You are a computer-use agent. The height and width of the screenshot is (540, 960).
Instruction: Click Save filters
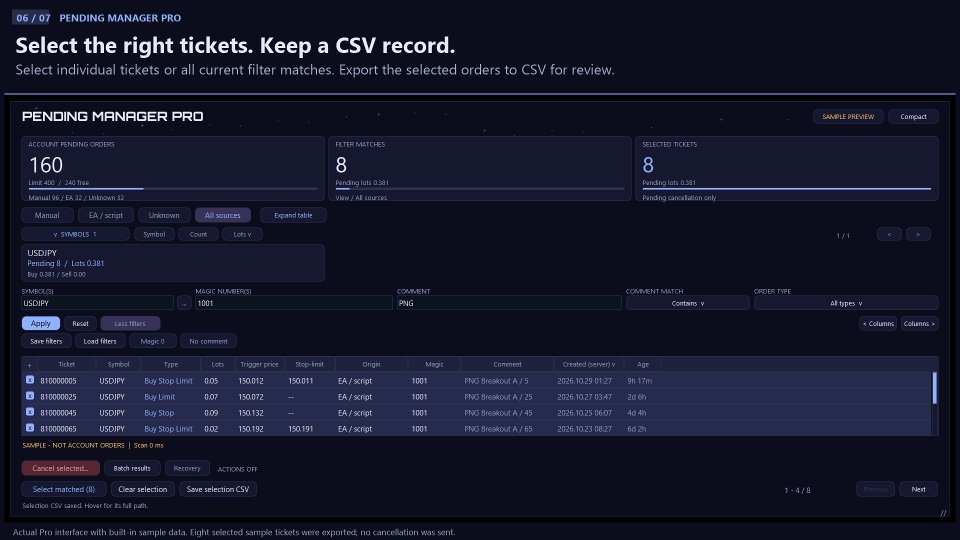46,341
